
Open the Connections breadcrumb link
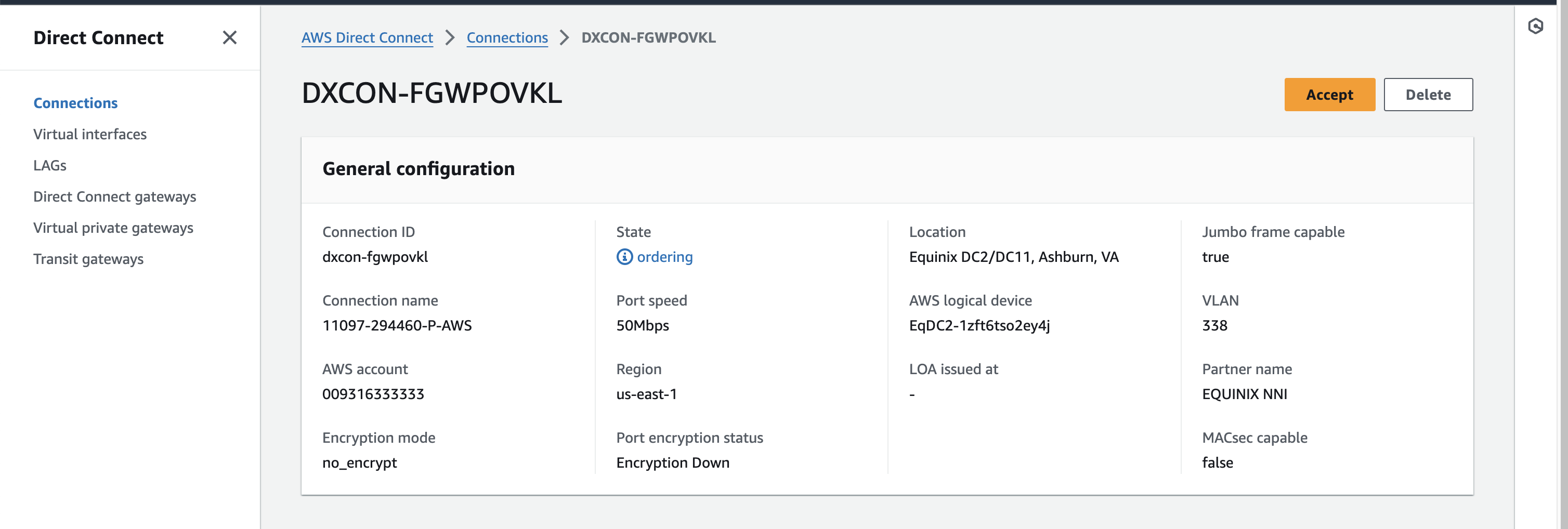click(x=507, y=37)
